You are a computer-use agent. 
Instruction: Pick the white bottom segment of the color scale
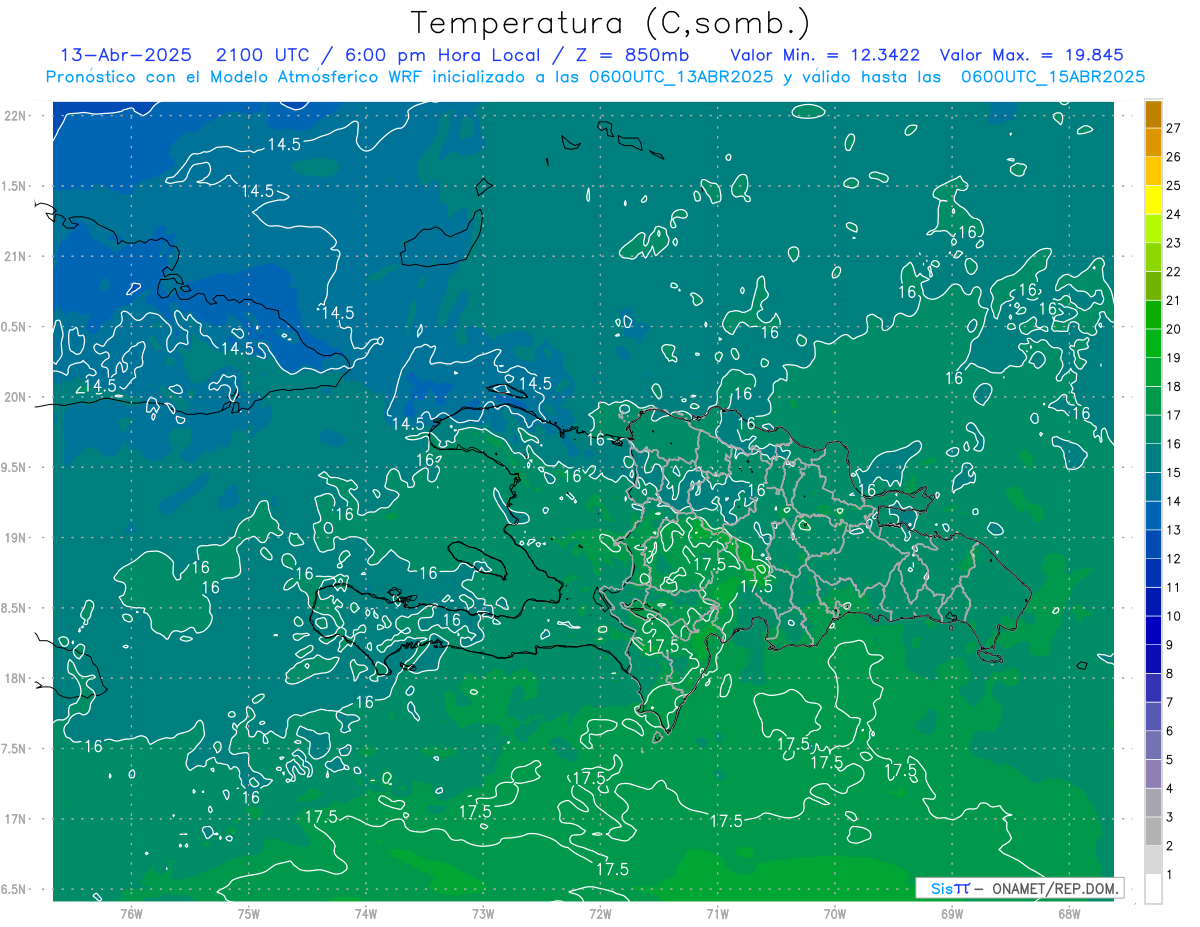(x=1153, y=889)
